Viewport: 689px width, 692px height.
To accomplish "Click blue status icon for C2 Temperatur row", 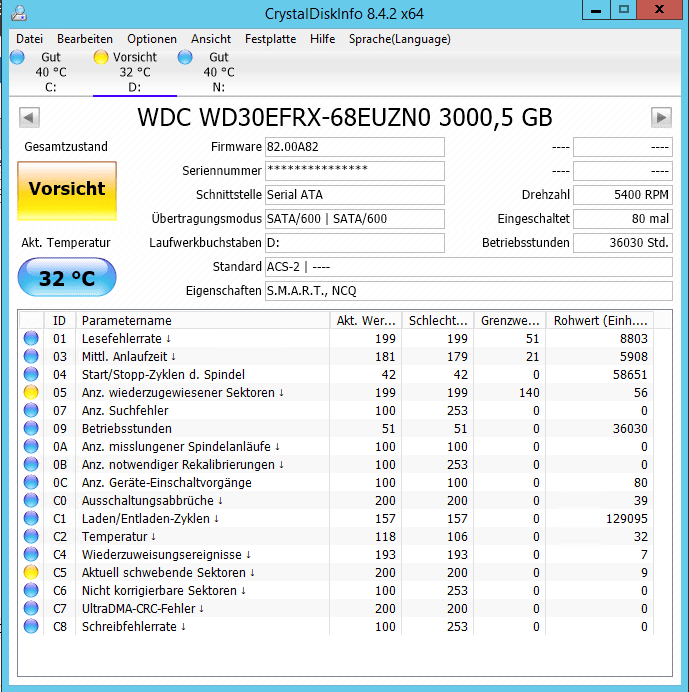I will (31, 537).
